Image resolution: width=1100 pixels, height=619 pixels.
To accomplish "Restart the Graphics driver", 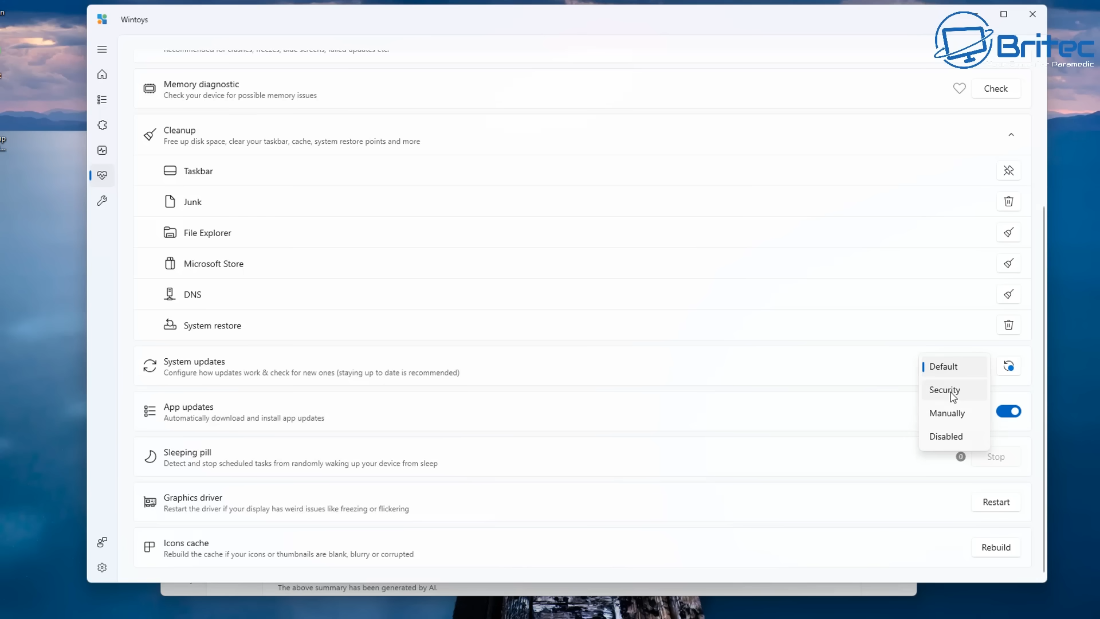I will pos(995,502).
